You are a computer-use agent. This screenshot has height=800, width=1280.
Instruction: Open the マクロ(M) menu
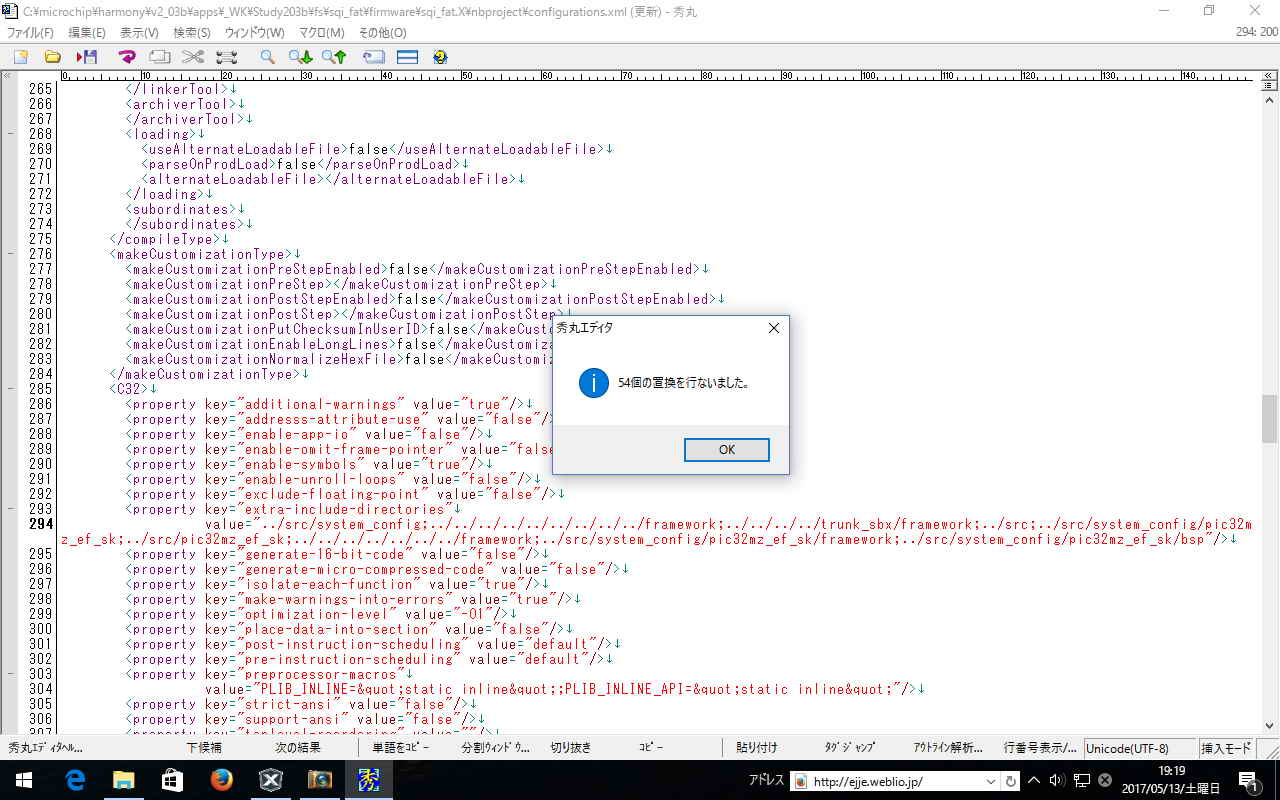(x=321, y=33)
